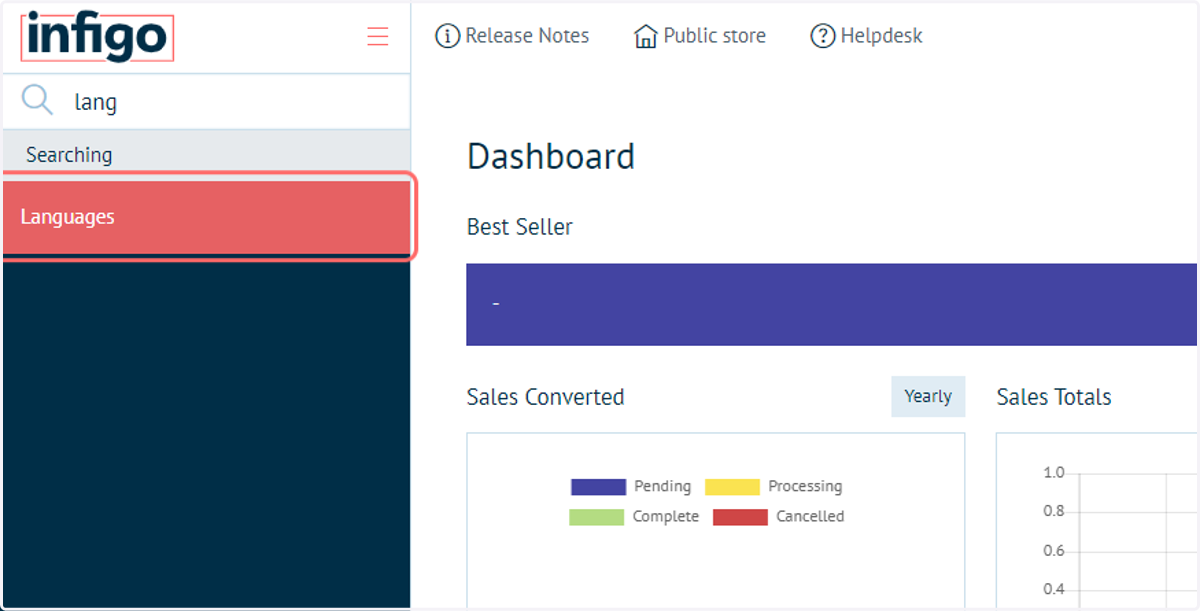The width and height of the screenshot is (1200, 611).
Task: Click the magnifying glass search icon
Action: pos(37,100)
